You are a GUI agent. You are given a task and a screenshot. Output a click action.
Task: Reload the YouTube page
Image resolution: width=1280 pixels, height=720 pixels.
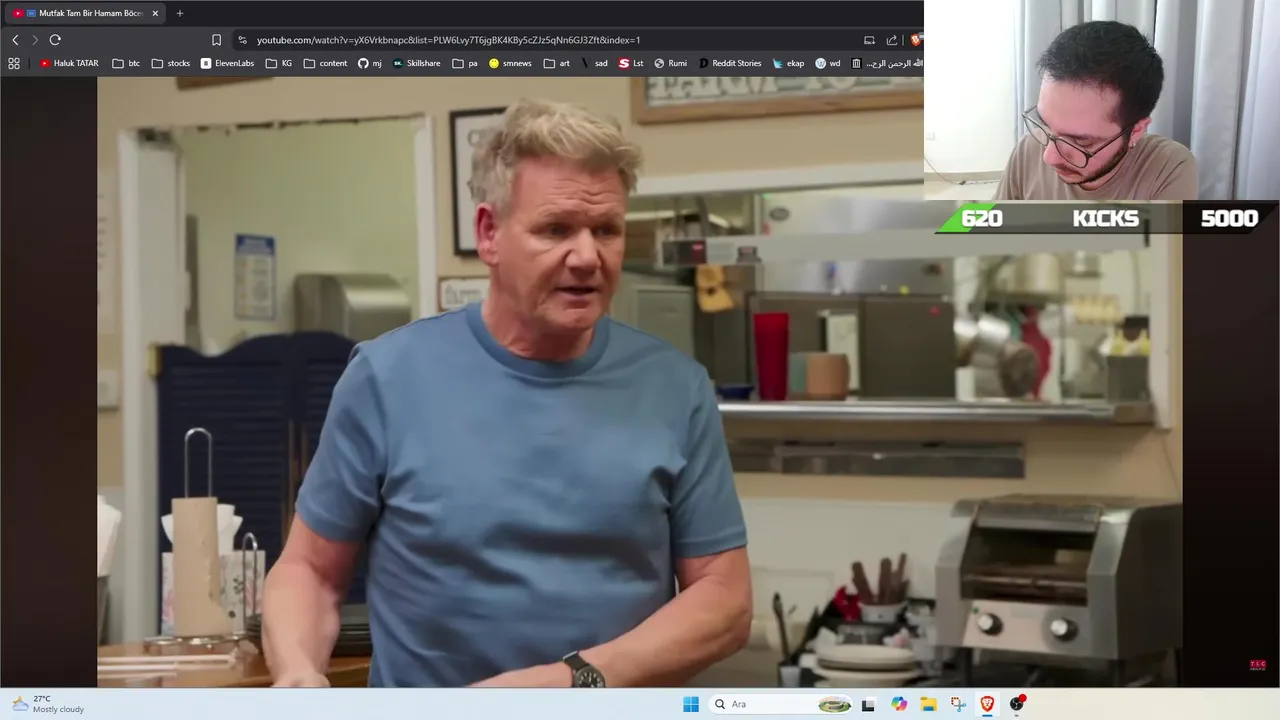[x=55, y=40]
